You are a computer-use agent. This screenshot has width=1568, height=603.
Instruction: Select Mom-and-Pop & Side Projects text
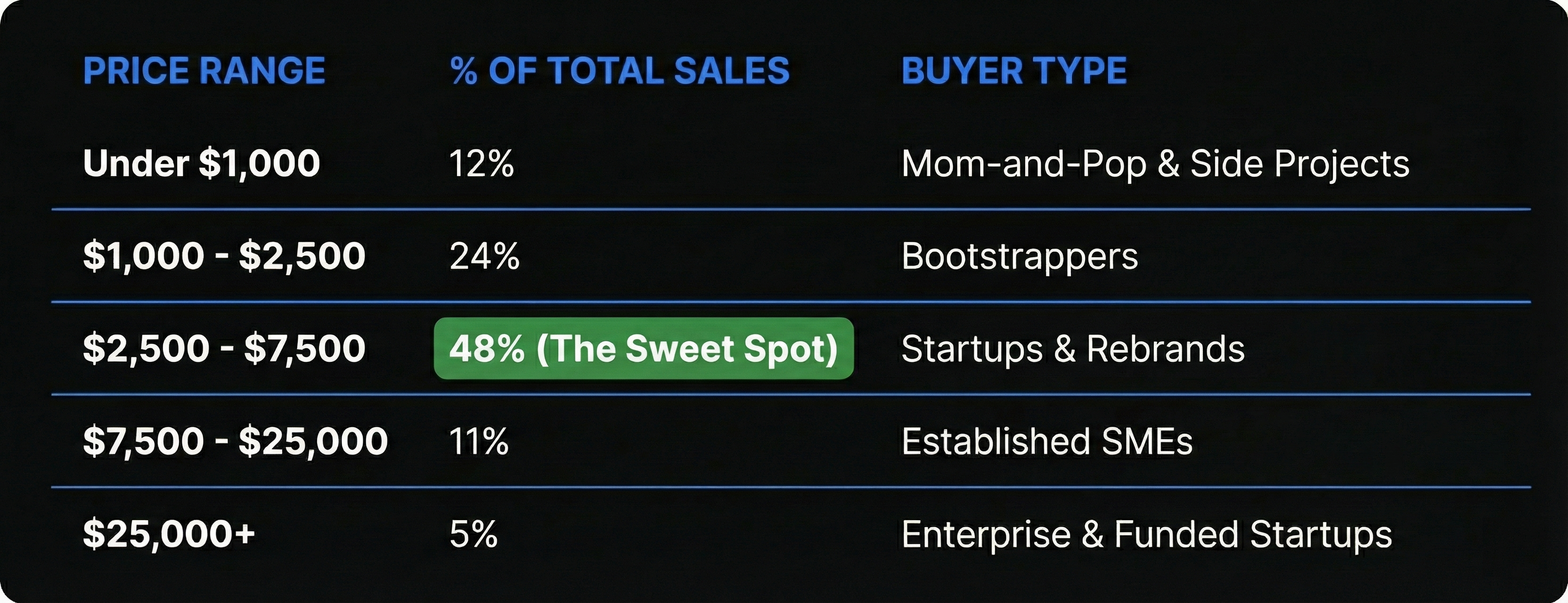tap(1155, 164)
